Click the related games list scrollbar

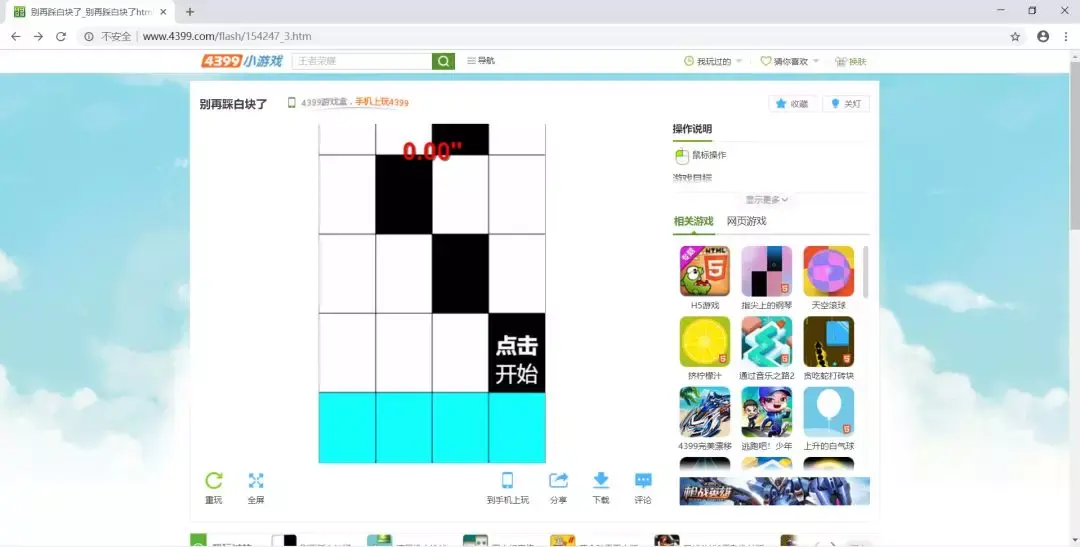click(865, 272)
